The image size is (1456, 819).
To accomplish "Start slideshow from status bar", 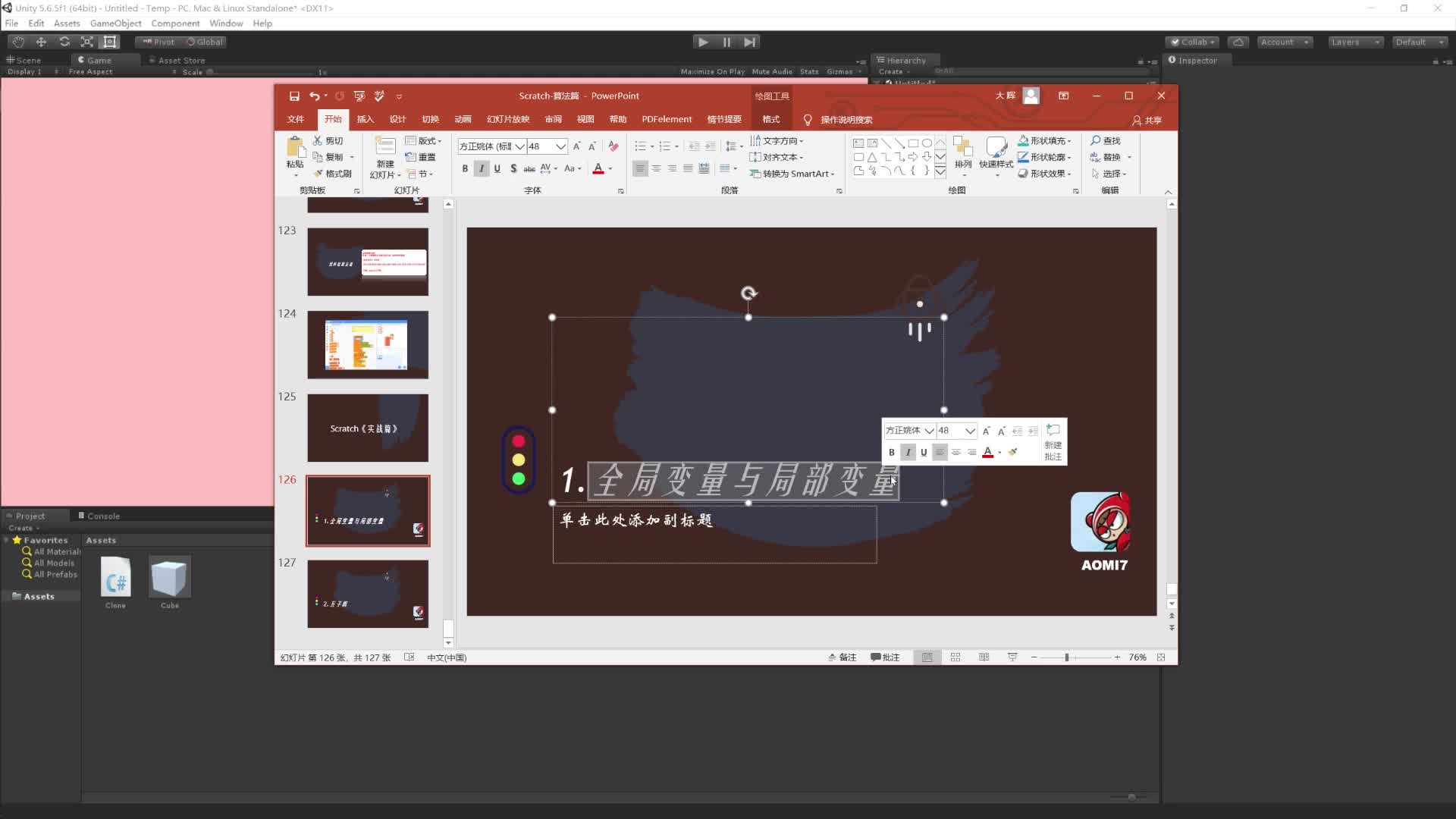I will (x=1012, y=657).
